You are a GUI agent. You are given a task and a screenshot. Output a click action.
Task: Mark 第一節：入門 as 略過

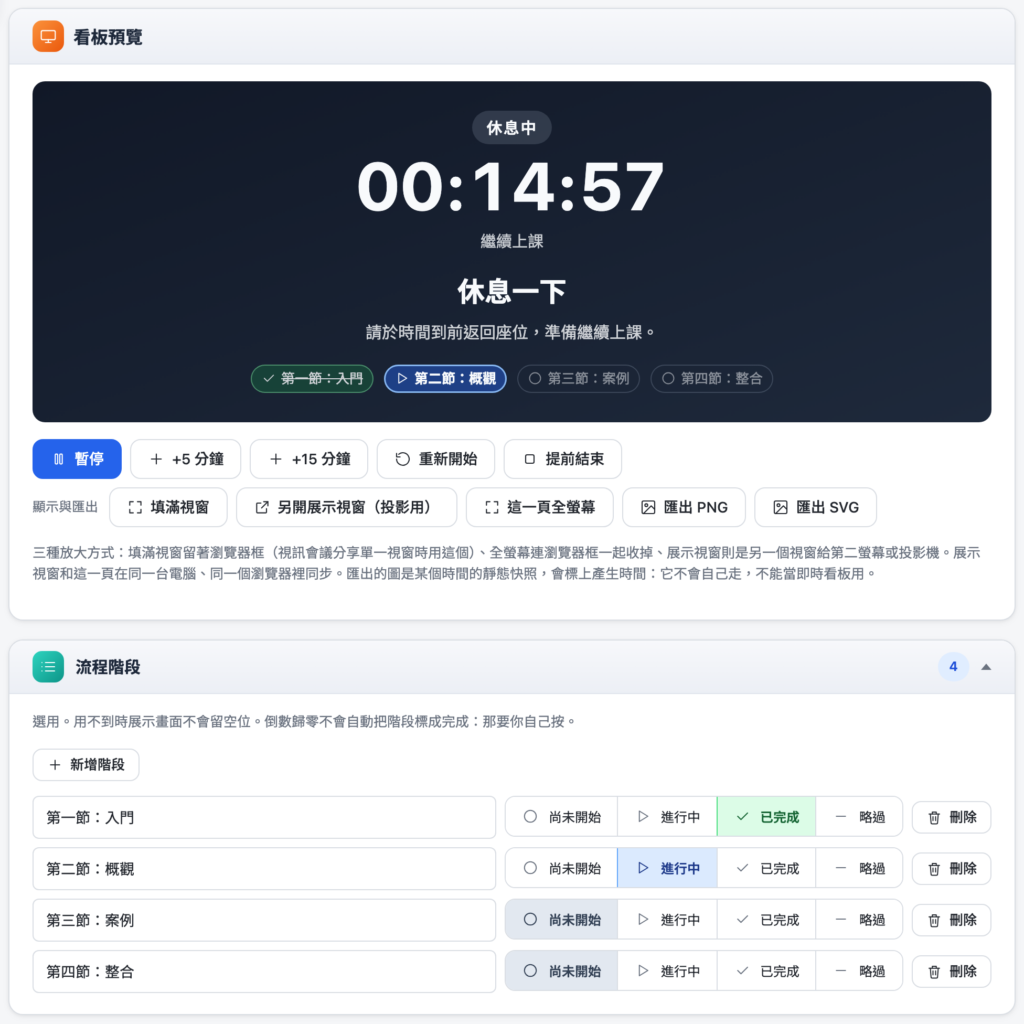[x=859, y=817]
